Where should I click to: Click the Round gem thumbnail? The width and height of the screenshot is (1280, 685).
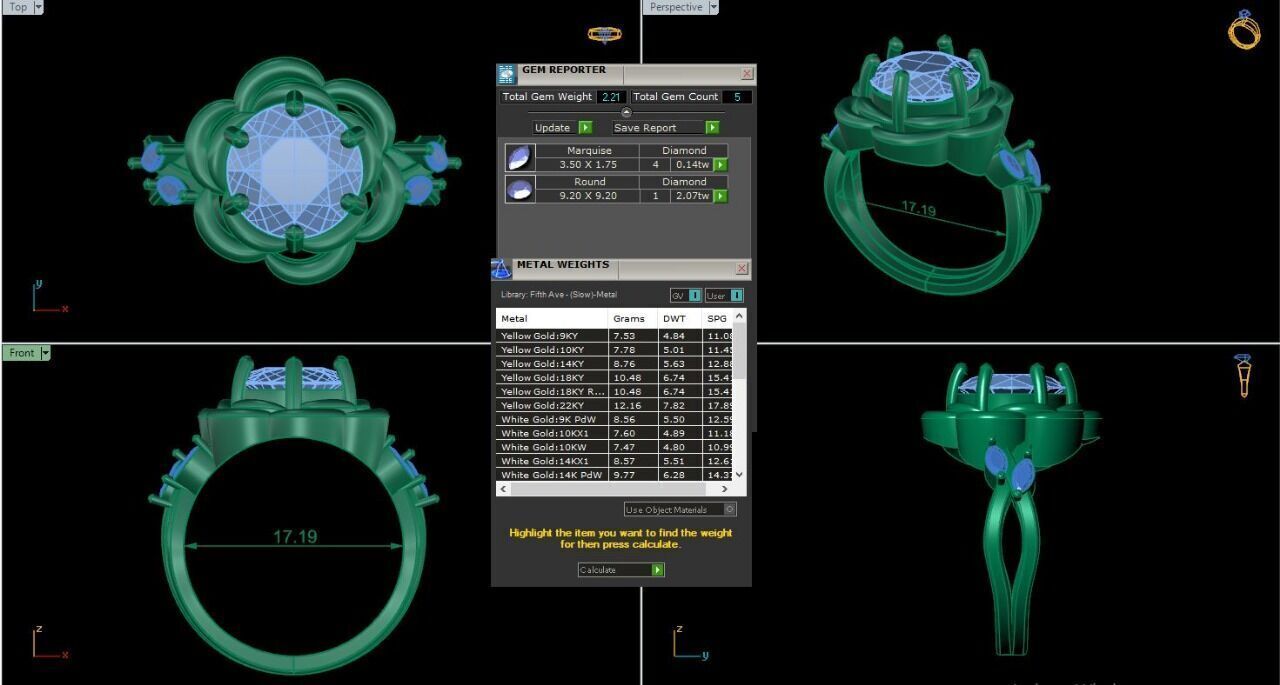pyautogui.click(x=519, y=189)
